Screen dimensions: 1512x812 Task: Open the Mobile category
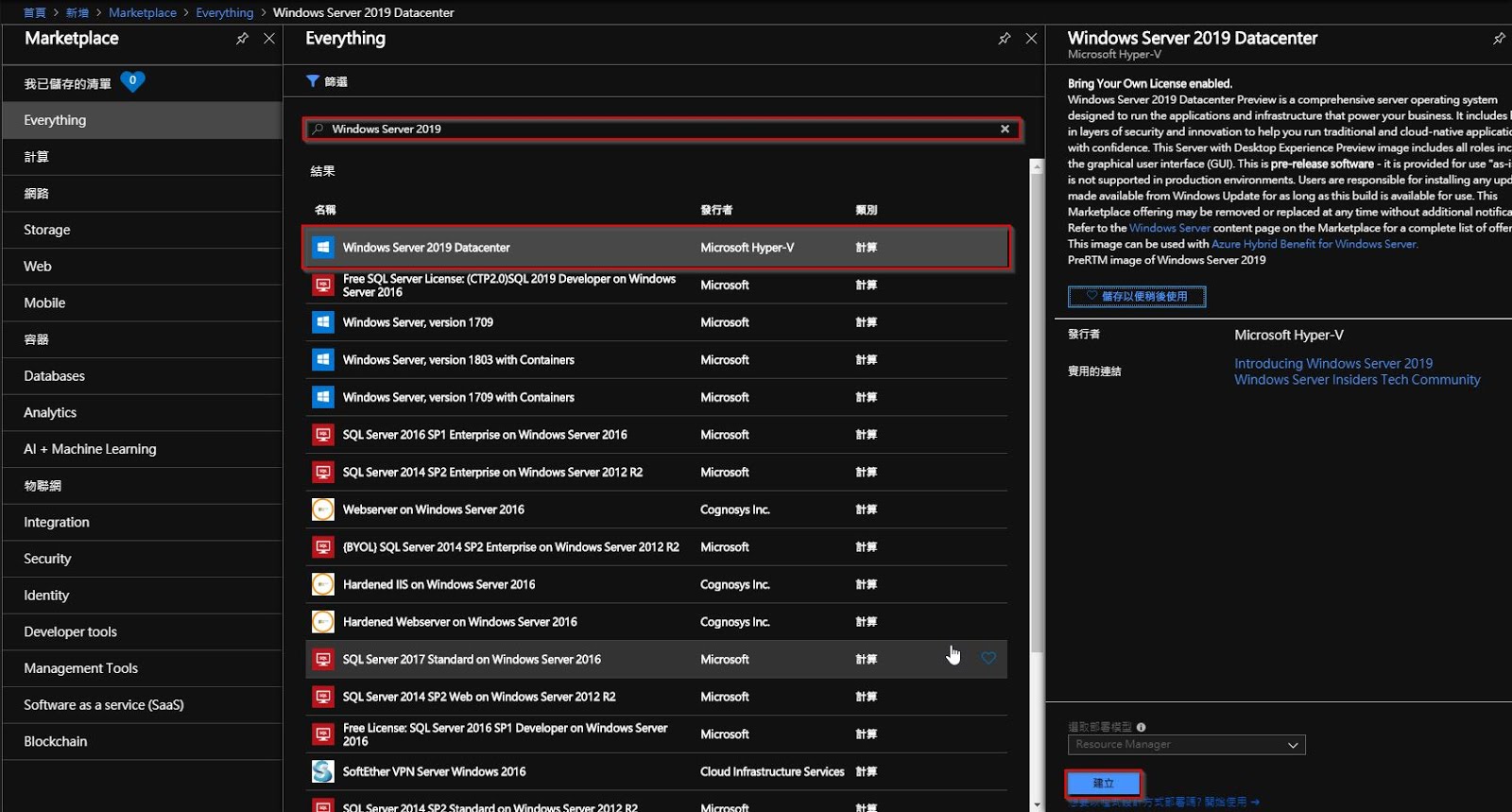click(x=143, y=303)
